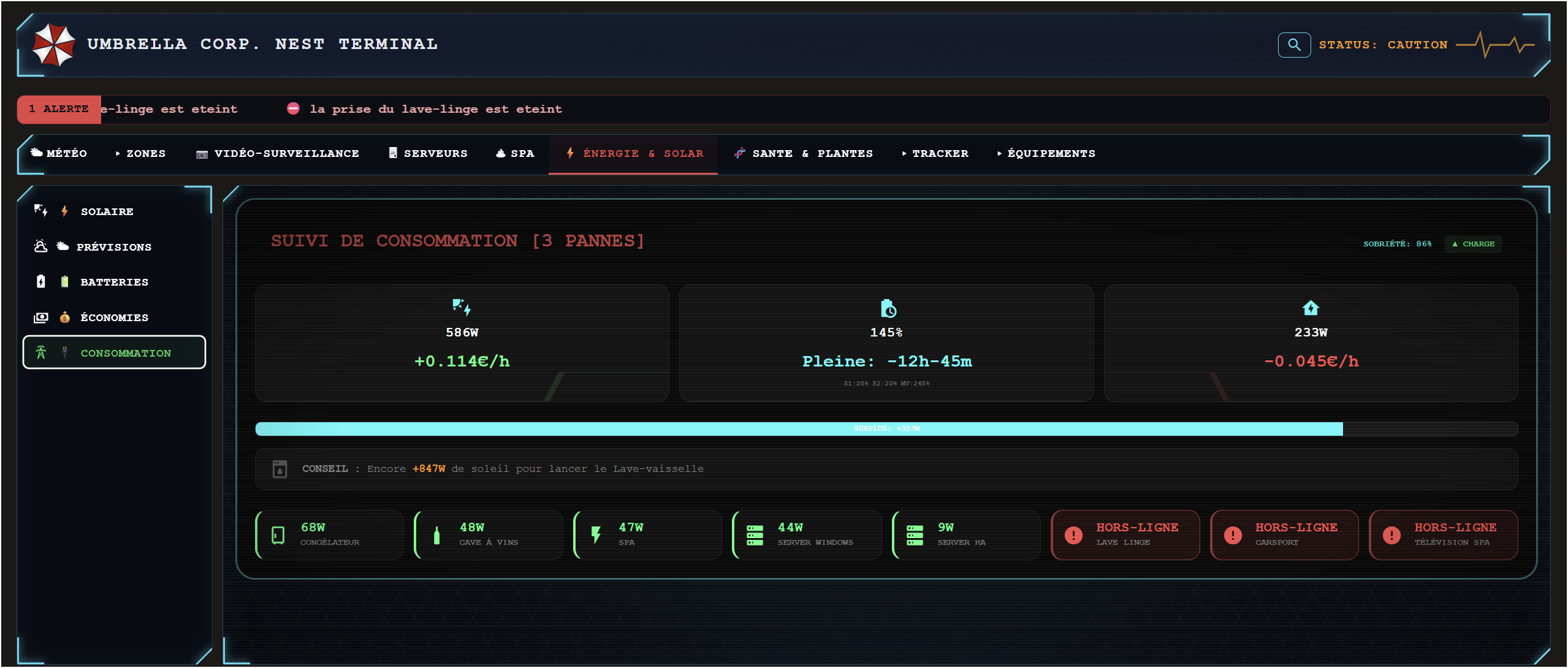Click the +847W value in Conseil
This screenshot has height=668, width=1568.
pos(429,469)
